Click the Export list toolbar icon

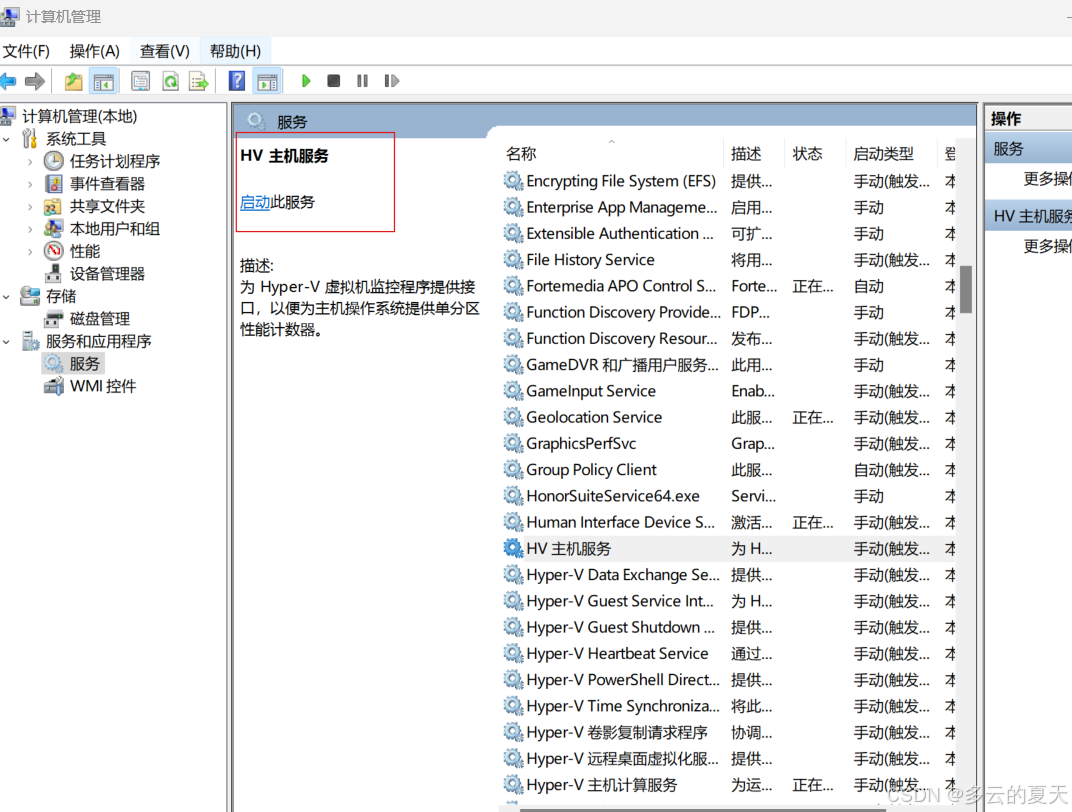tap(198, 81)
